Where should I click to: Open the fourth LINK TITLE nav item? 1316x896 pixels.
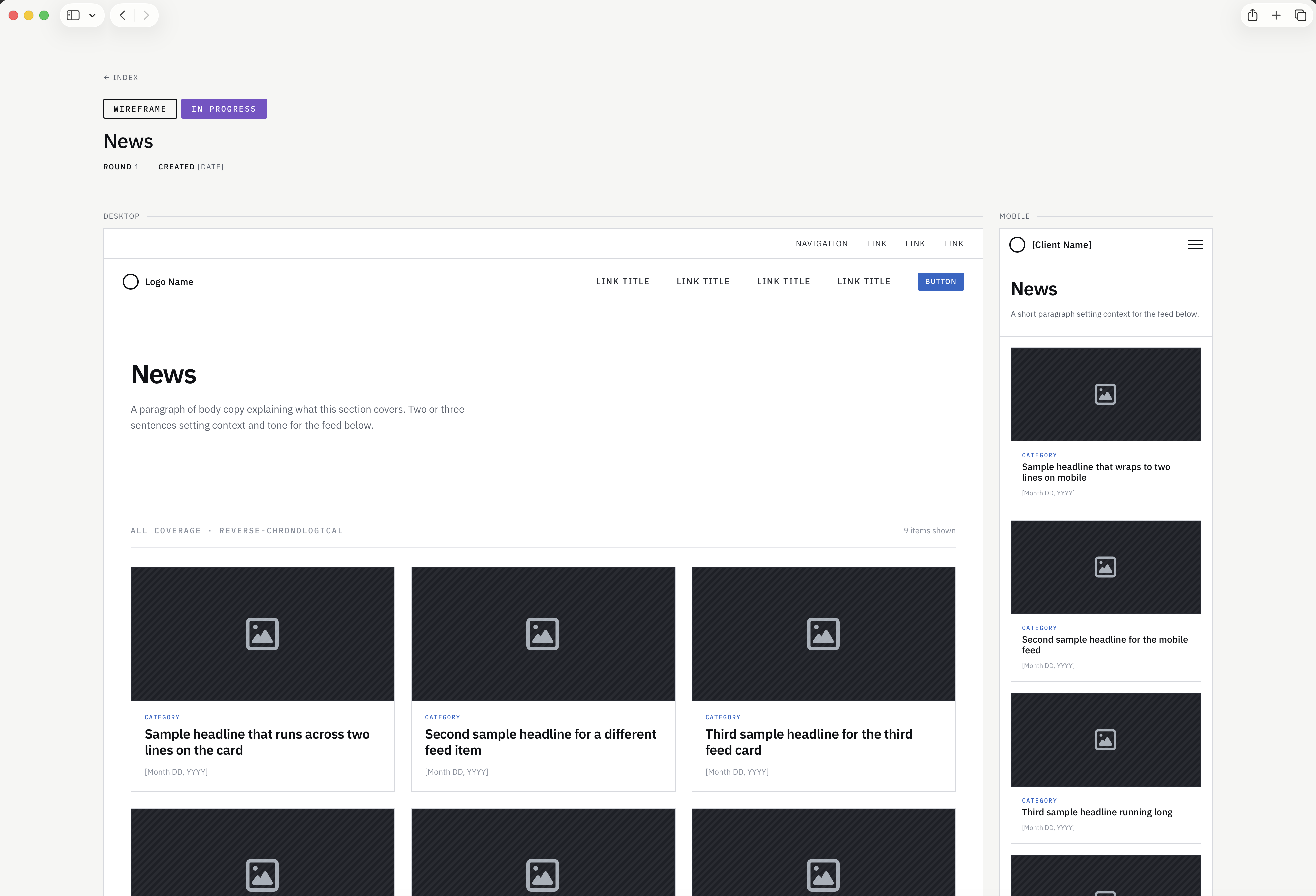864,281
